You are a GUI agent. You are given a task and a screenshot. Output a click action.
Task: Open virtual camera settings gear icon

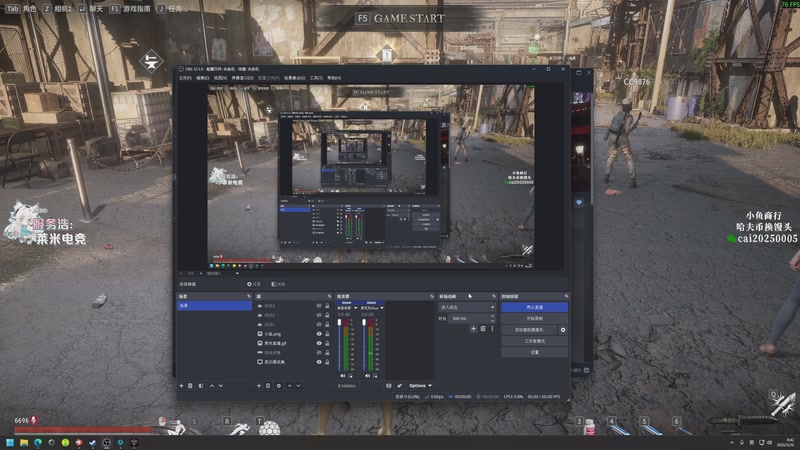[563, 330]
